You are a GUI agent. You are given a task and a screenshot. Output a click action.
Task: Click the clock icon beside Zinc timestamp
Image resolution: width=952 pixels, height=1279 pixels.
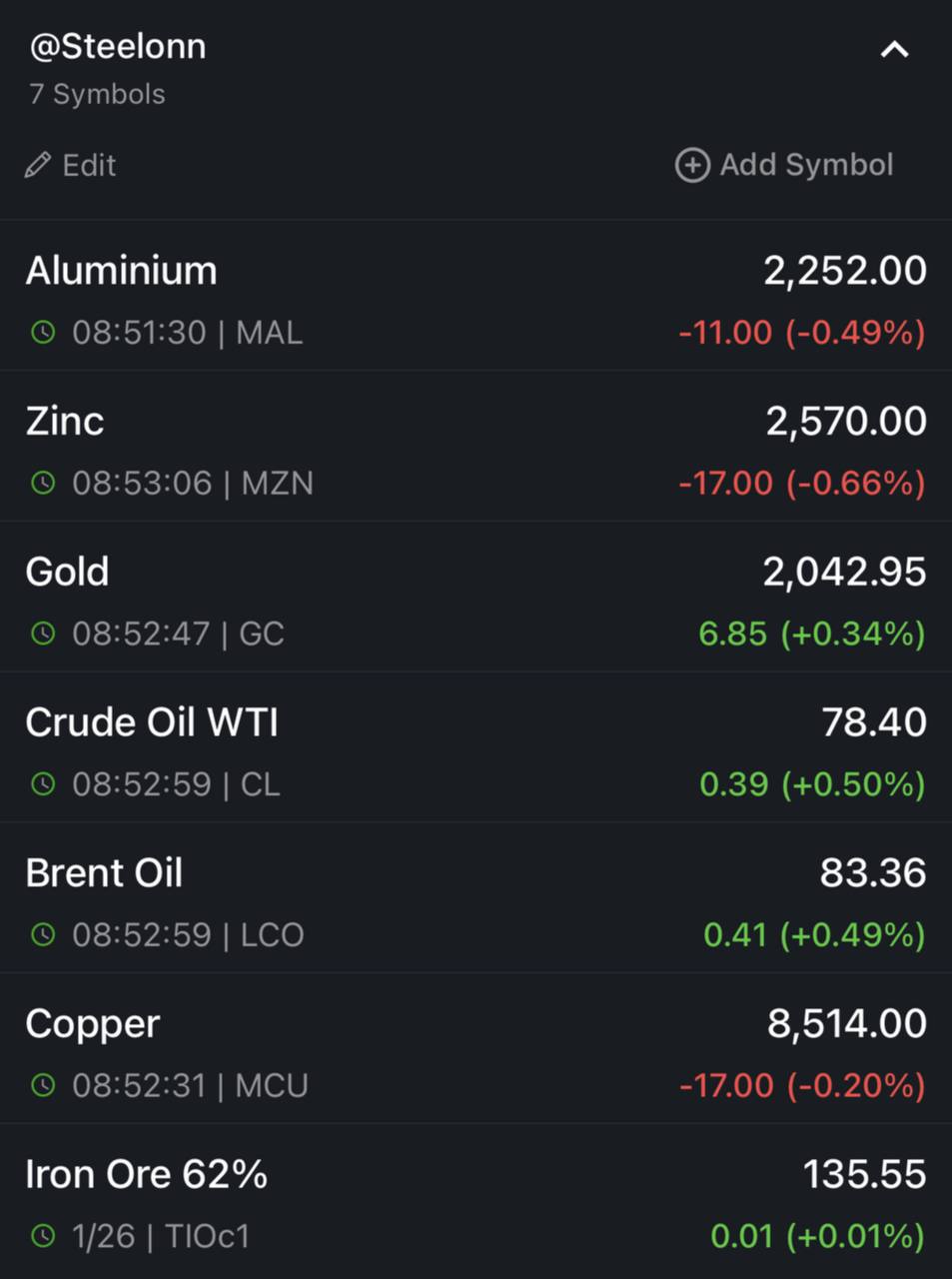[x=43, y=483]
